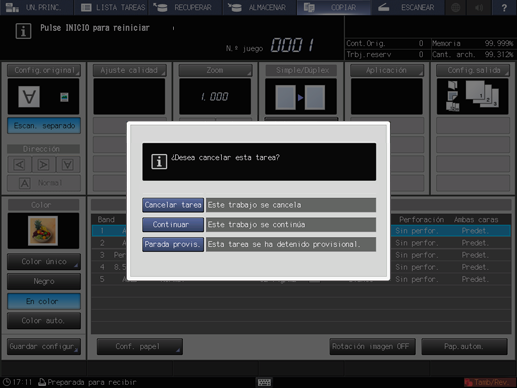Confirm with the Cancelar tarea button
Image resolution: width=517 pixels, height=388 pixels.
(x=173, y=205)
